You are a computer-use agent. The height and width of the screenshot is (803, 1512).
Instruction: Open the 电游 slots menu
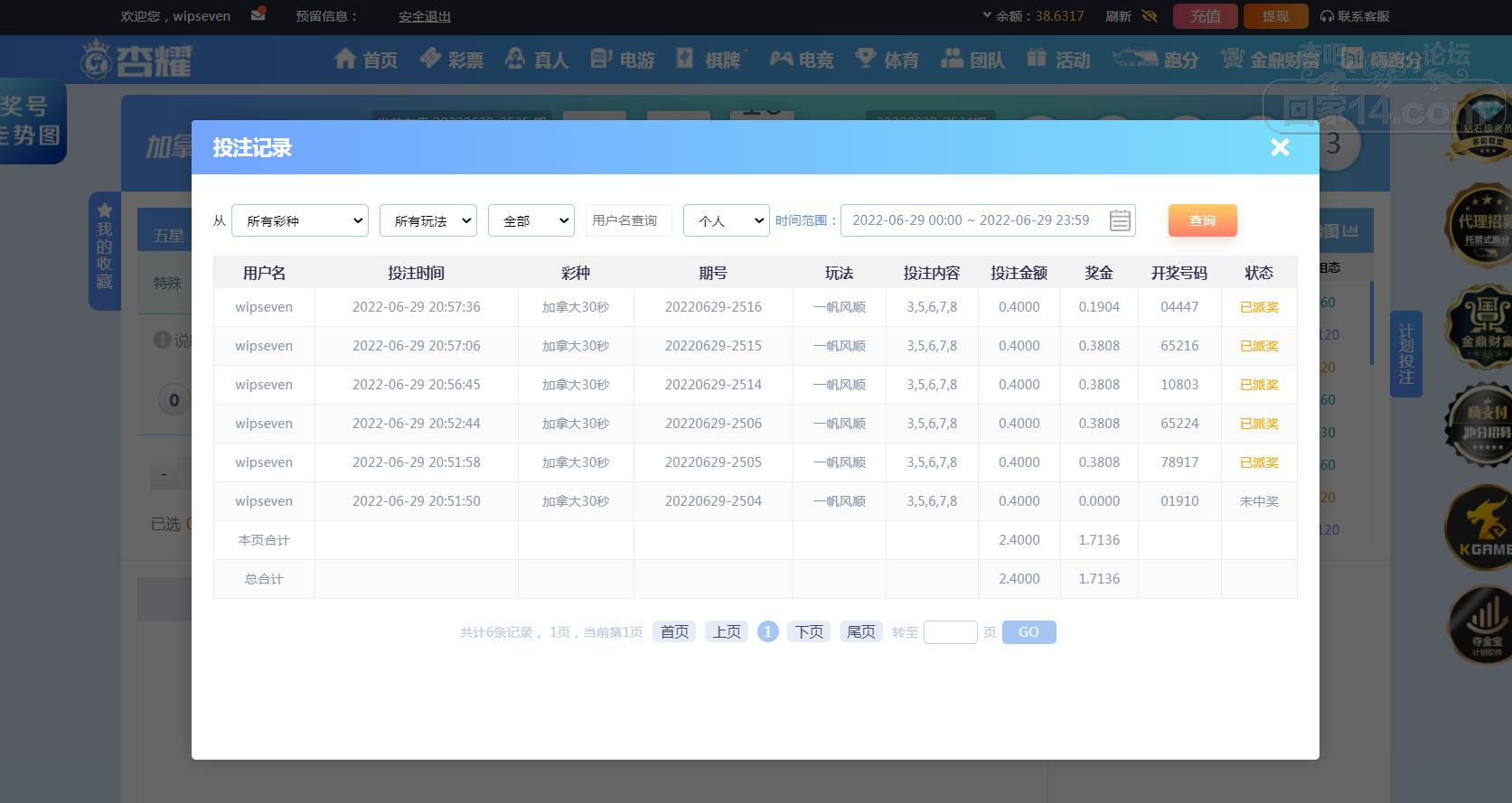[x=622, y=60]
